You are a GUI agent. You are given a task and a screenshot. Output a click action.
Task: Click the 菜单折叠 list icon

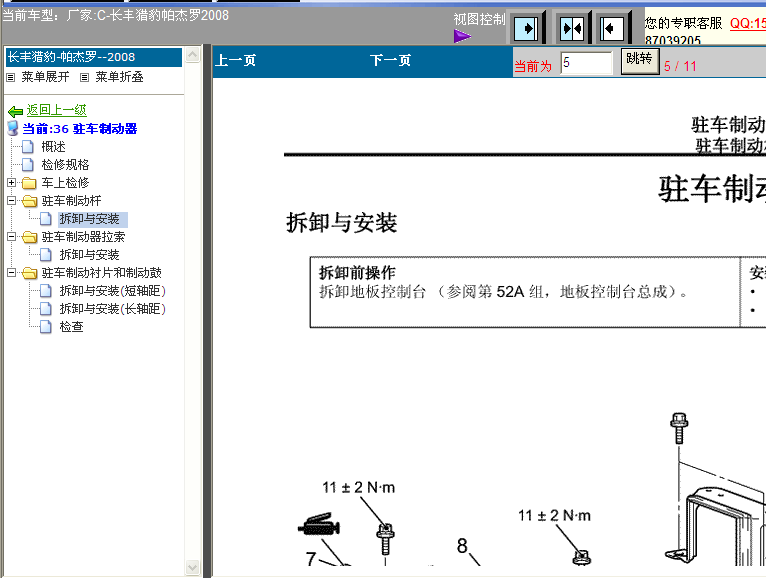85,77
